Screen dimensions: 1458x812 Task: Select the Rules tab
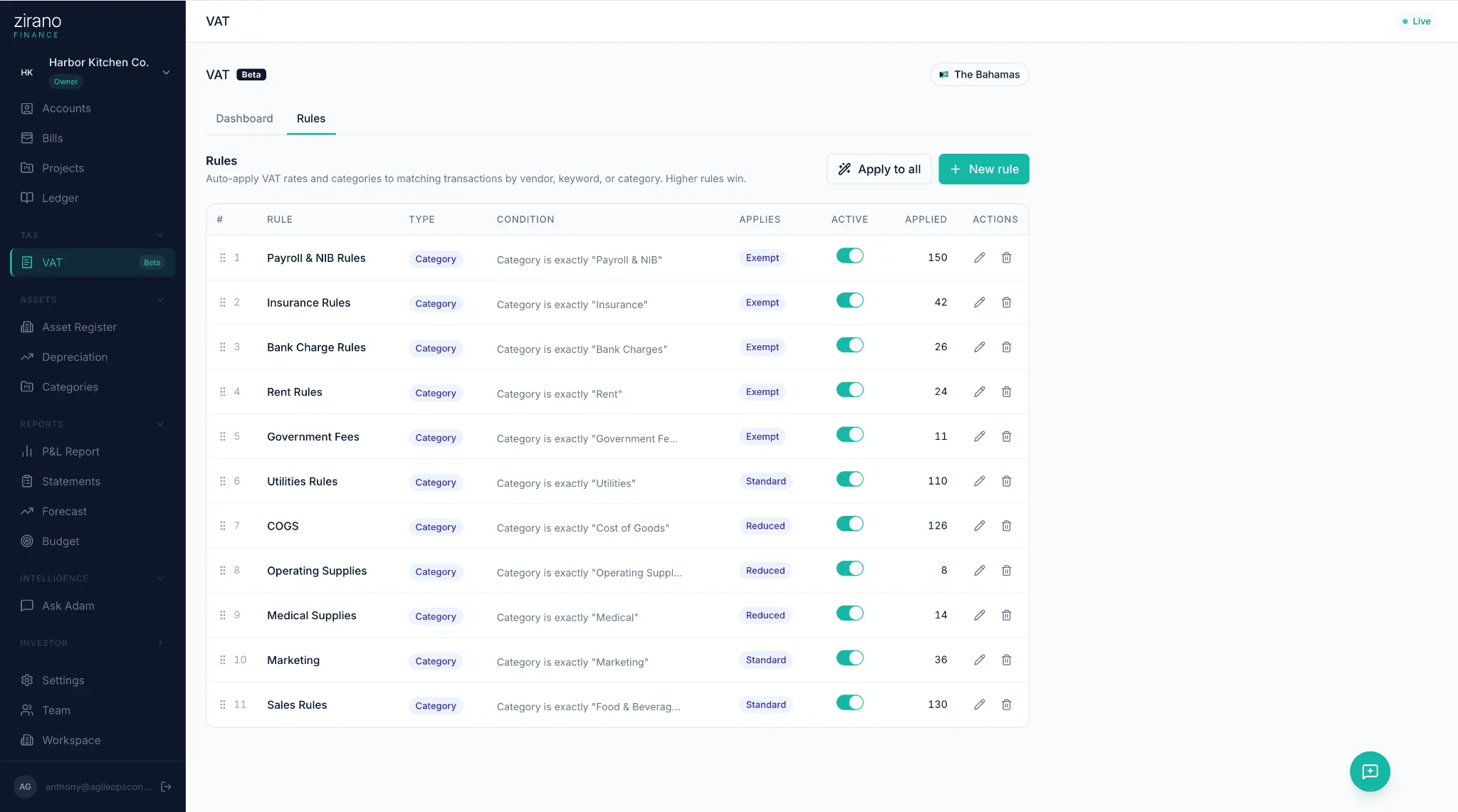tap(311, 119)
